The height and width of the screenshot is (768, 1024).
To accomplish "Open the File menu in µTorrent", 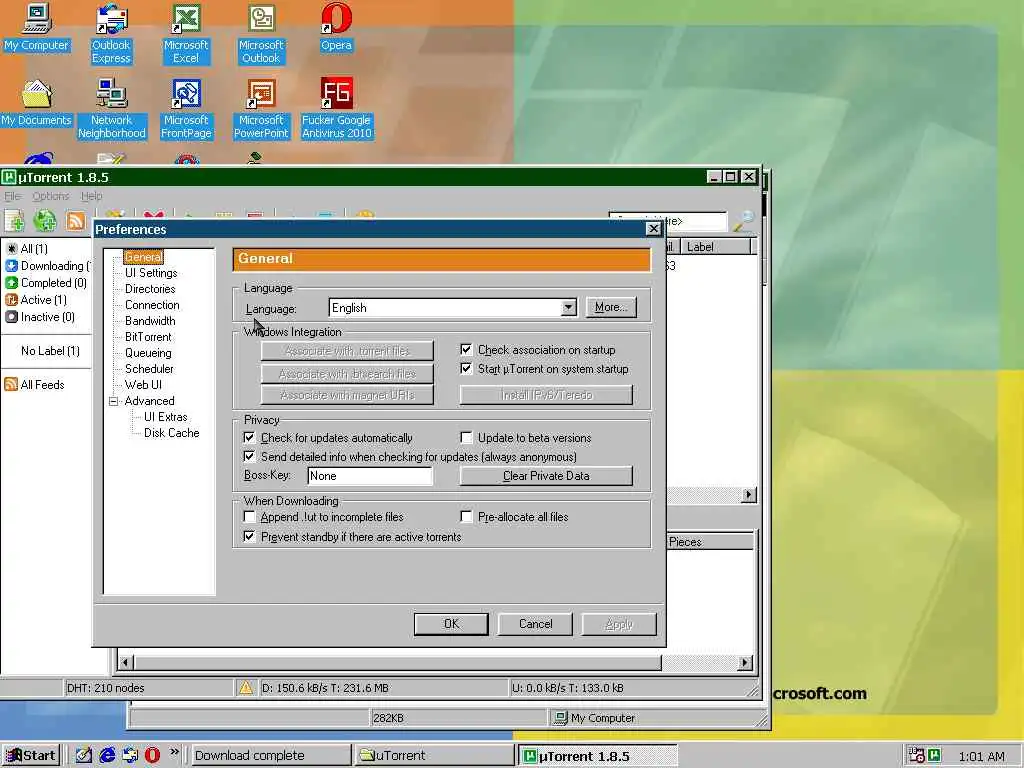I will point(12,196).
